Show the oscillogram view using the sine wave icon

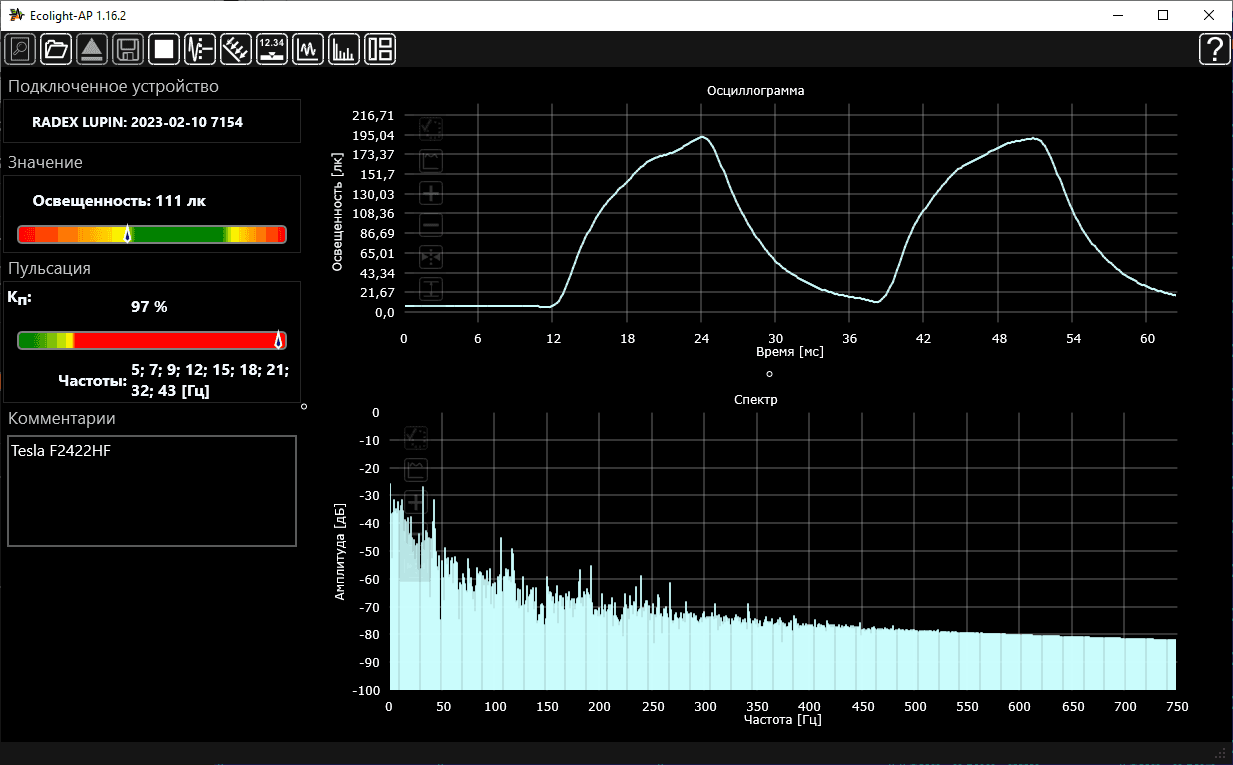tap(308, 48)
